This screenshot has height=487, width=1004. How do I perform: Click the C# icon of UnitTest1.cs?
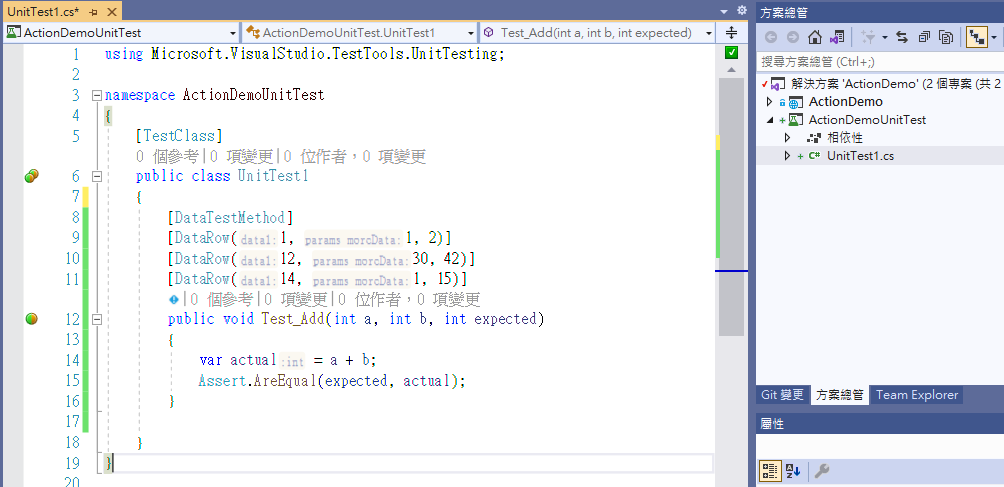pyautogui.click(x=814, y=156)
